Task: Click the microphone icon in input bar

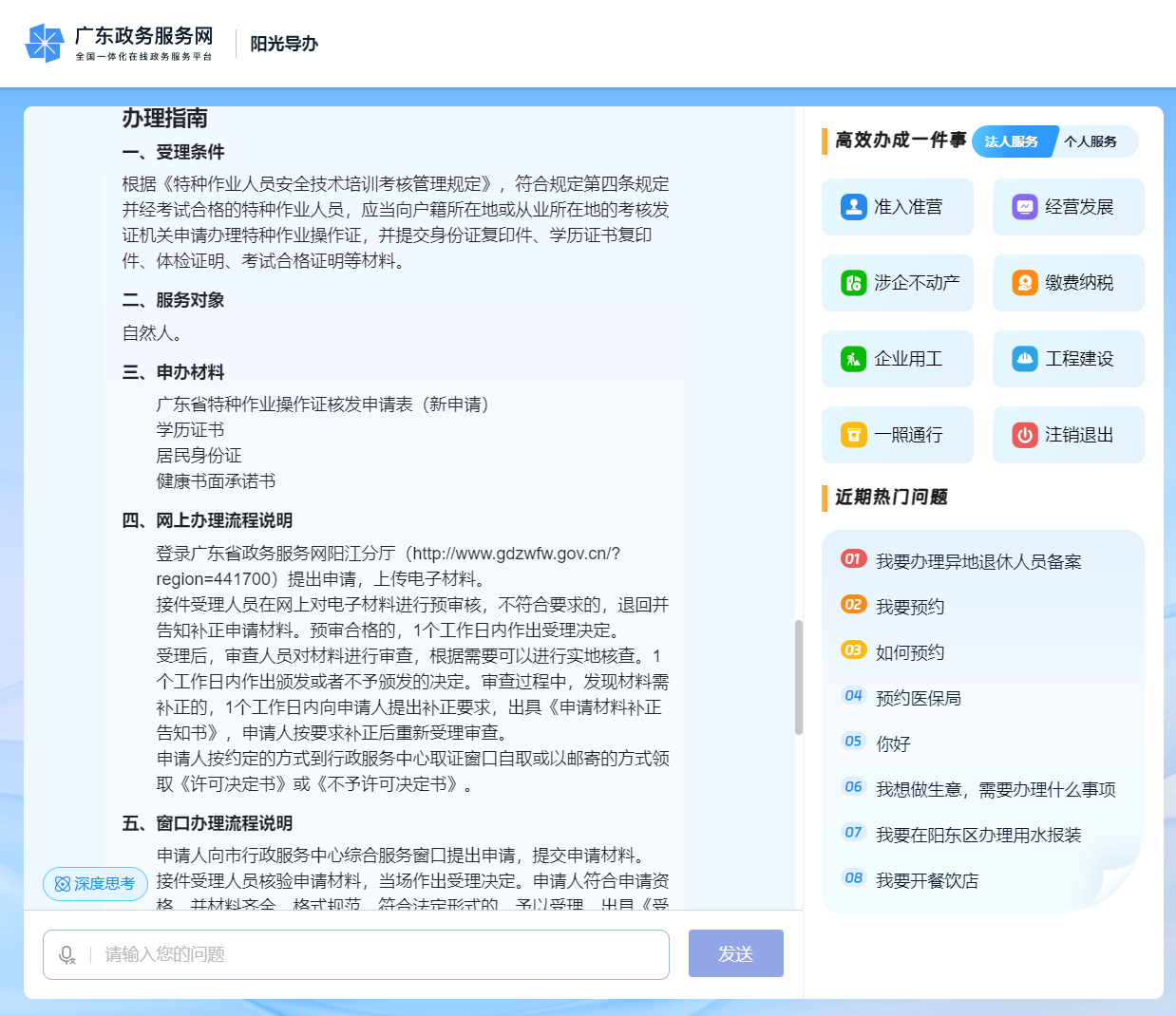Action: click(66, 954)
